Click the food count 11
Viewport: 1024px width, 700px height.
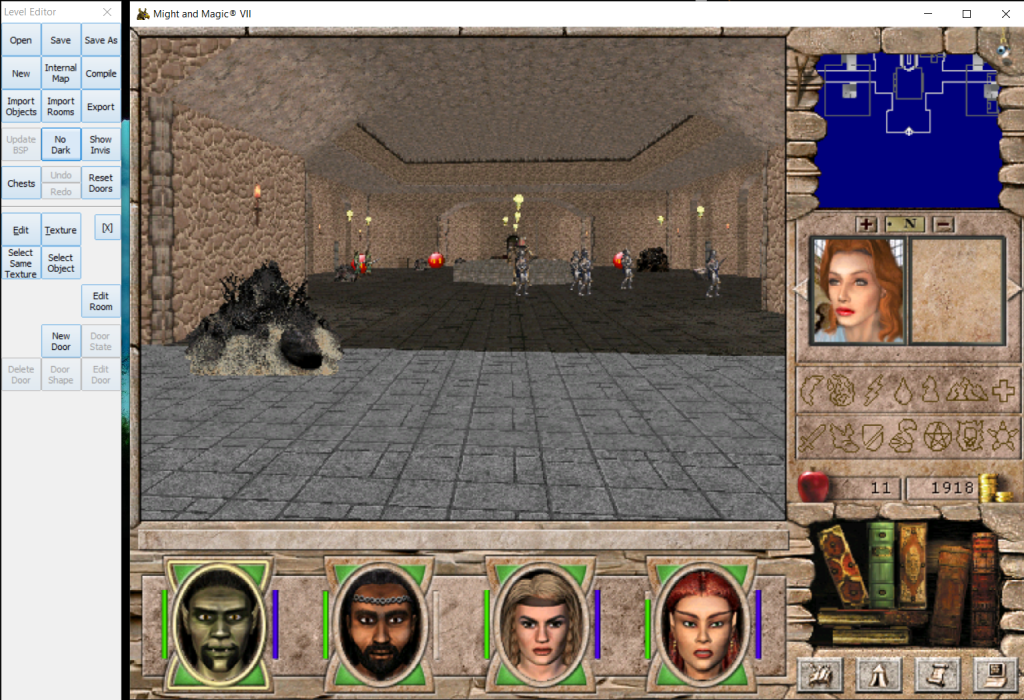880,488
